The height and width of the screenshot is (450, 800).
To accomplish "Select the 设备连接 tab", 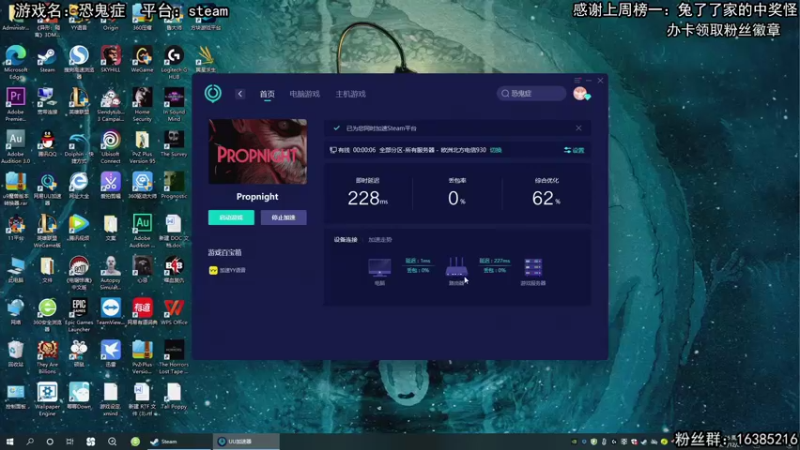I will pyautogui.click(x=345, y=239).
